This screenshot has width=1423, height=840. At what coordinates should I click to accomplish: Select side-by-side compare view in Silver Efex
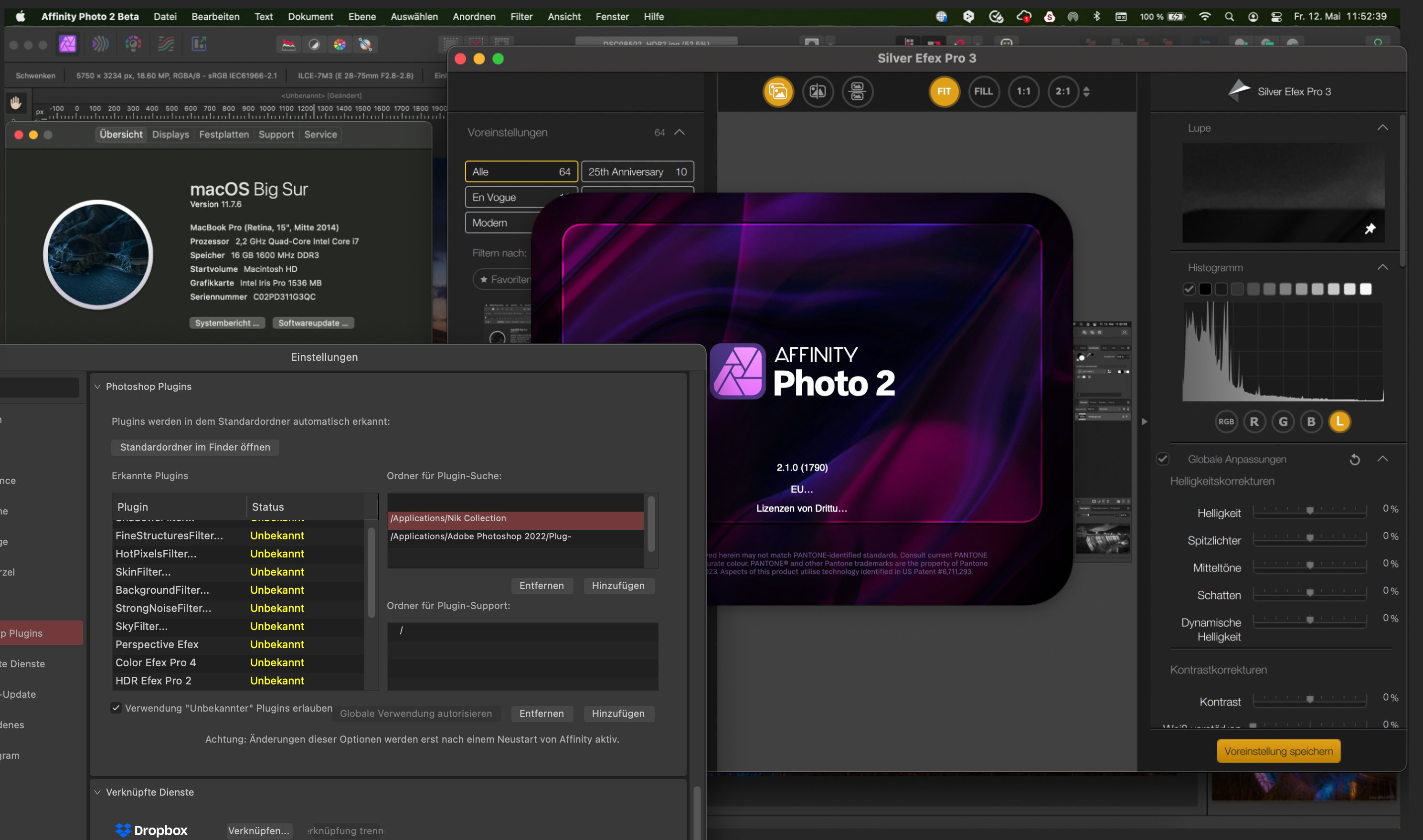857,92
